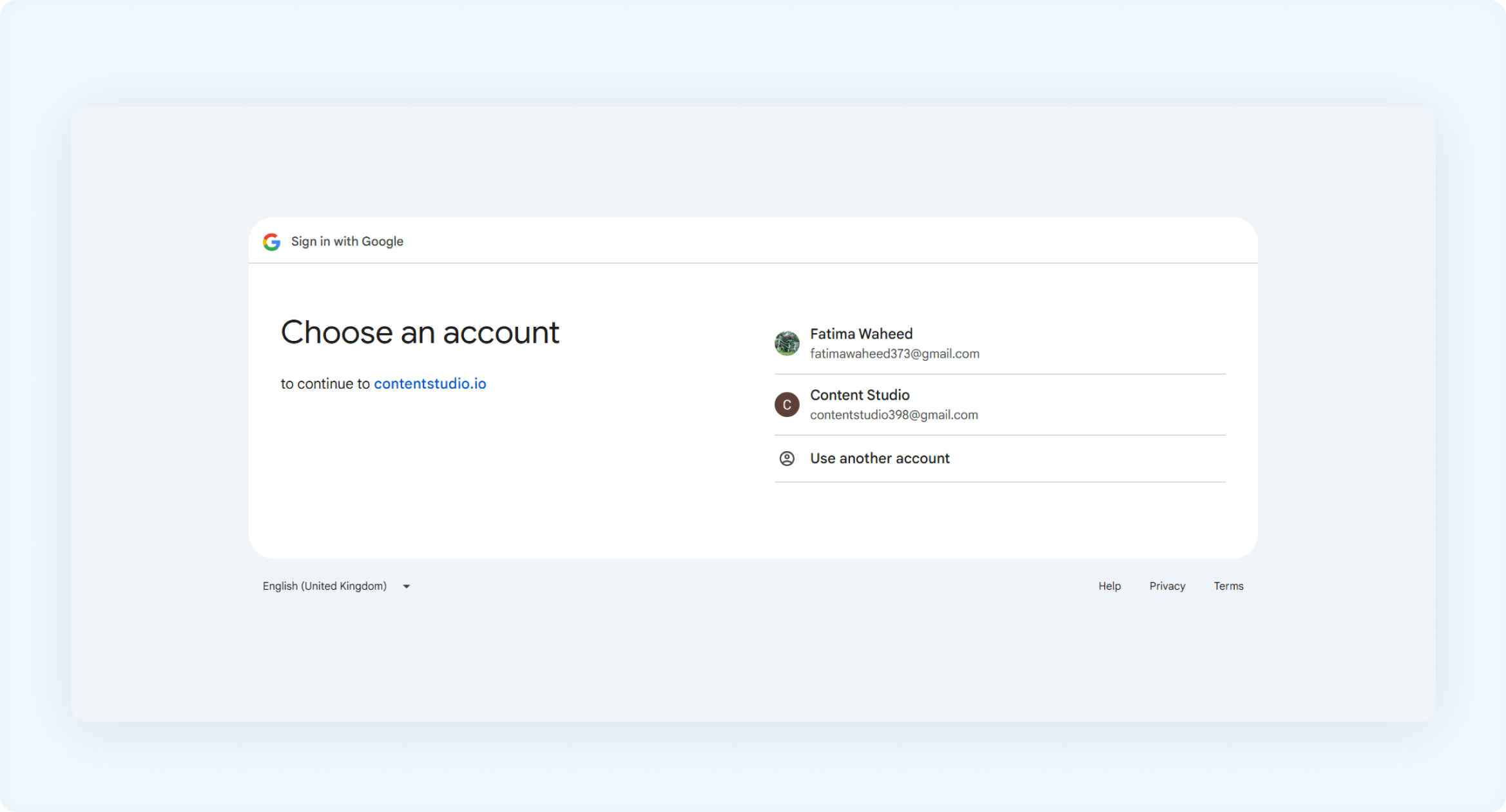Click the Sign in with Google header text

click(347, 242)
